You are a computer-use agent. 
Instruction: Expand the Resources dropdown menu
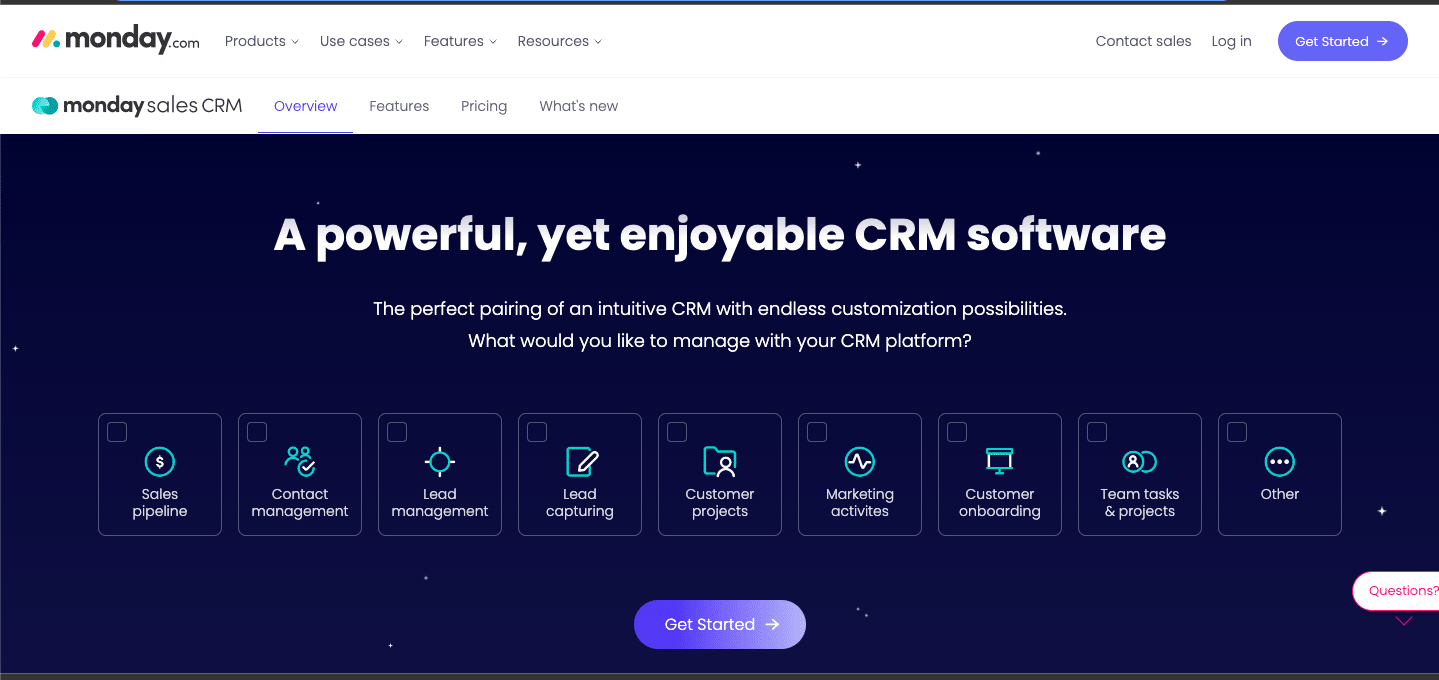pyautogui.click(x=559, y=41)
